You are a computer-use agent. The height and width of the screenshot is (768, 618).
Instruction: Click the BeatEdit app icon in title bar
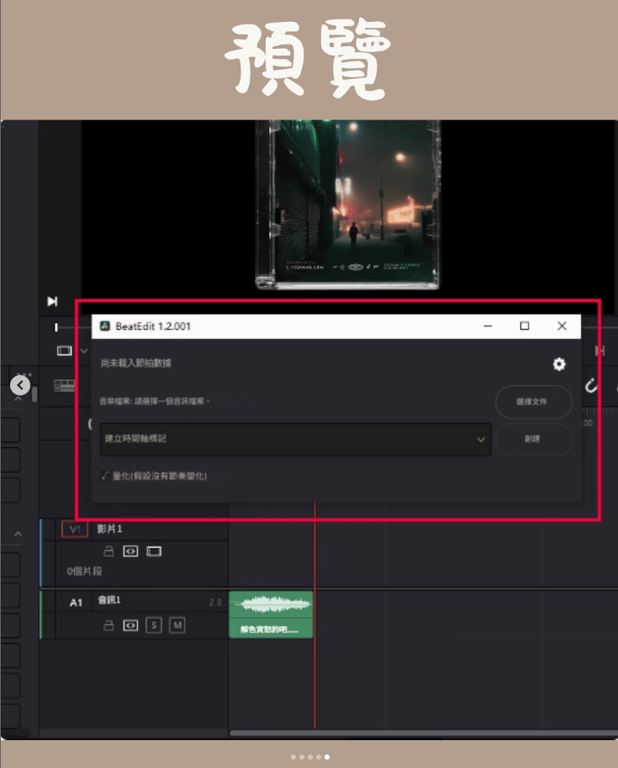(x=104, y=326)
